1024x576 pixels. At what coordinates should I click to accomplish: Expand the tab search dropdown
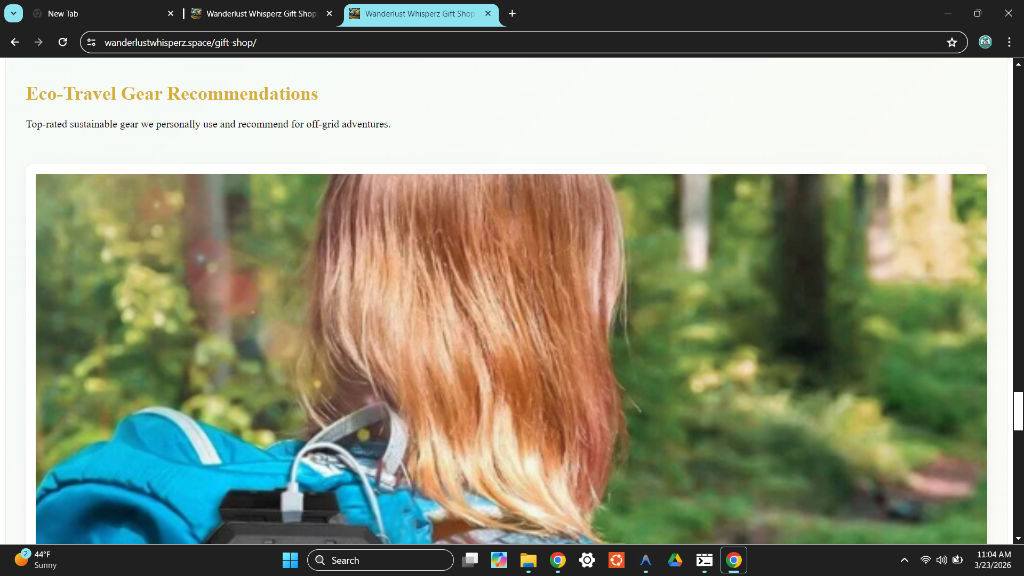(x=14, y=14)
